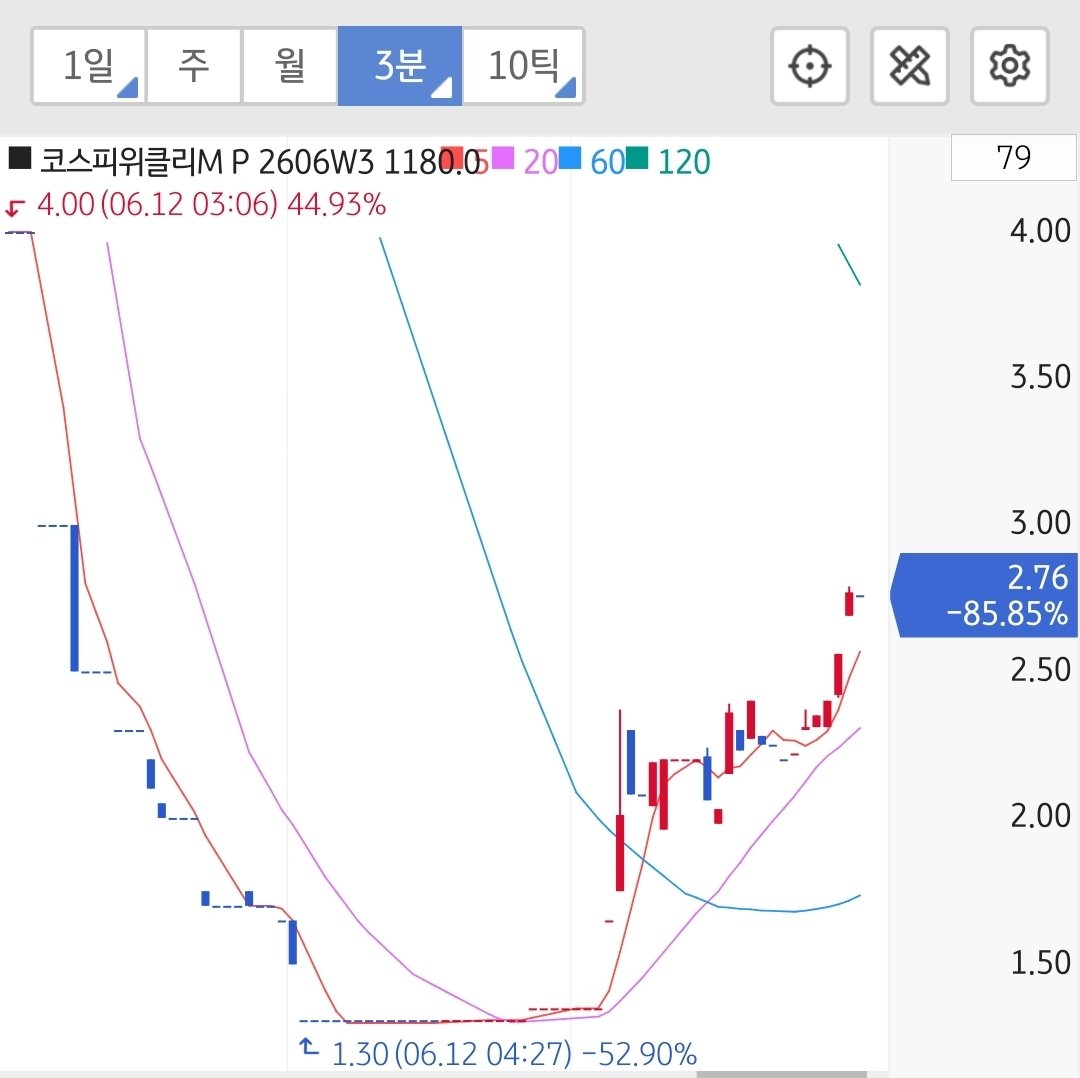Click the blue 60 moving average swatch
Viewport: 1080px width, 1078px height.
coord(570,158)
